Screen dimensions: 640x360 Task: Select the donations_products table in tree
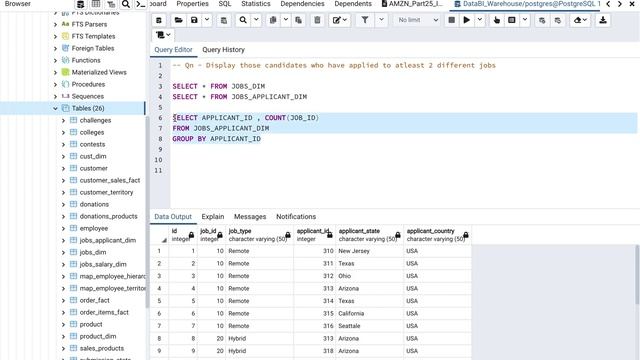pyautogui.click(x=108, y=216)
